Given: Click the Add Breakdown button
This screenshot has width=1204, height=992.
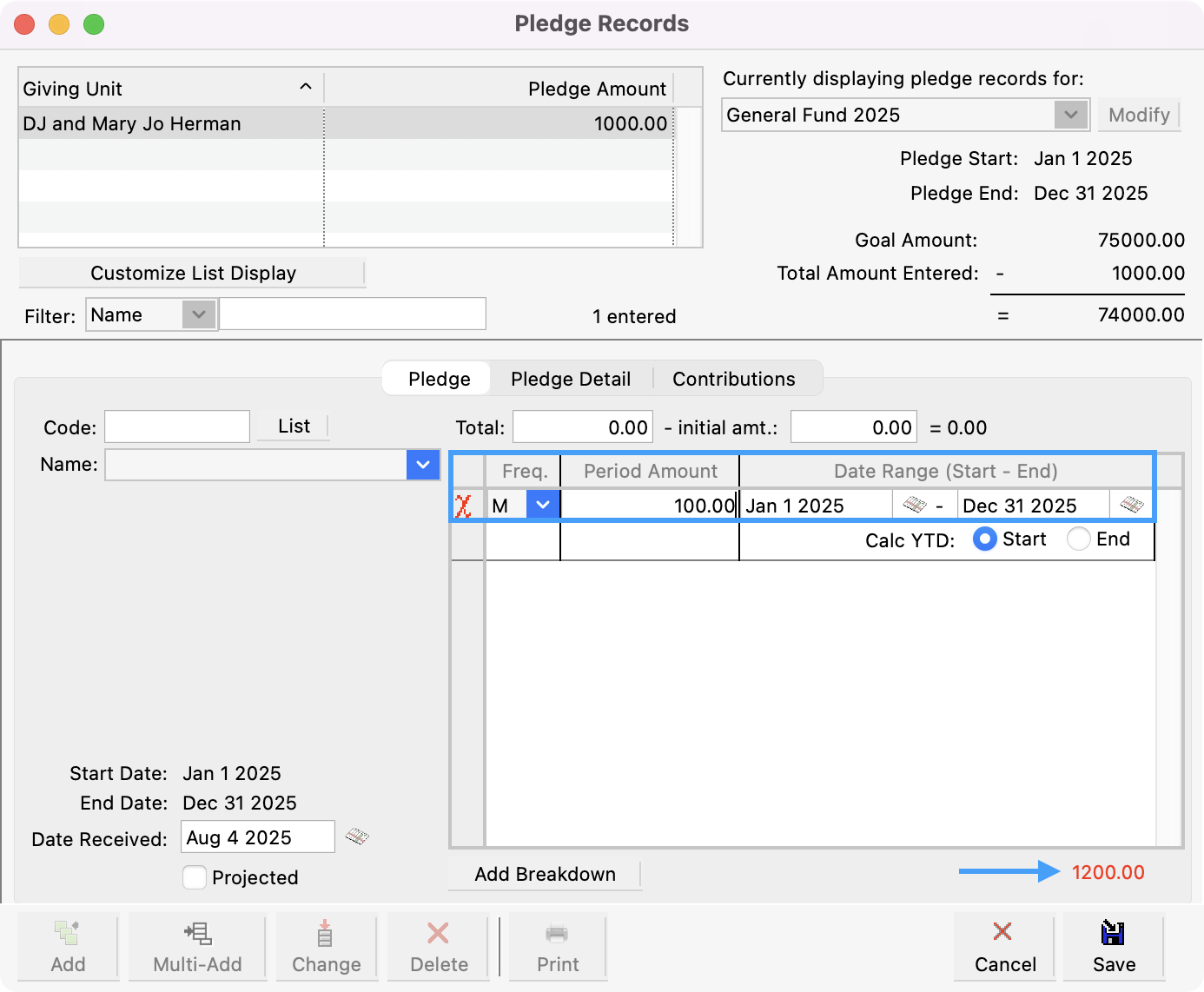Looking at the screenshot, I should (545, 874).
